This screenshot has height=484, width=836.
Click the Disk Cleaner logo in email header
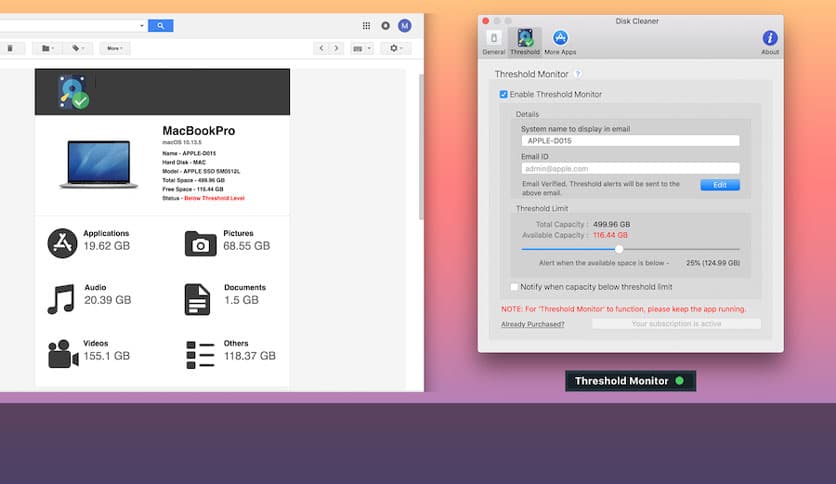[x=74, y=92]
